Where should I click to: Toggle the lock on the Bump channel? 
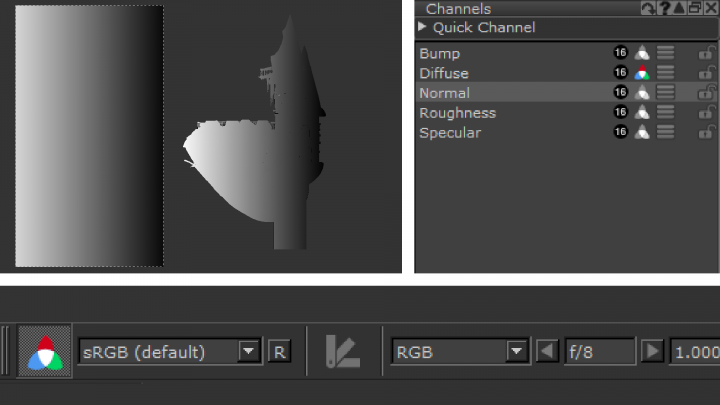point(706,53)
